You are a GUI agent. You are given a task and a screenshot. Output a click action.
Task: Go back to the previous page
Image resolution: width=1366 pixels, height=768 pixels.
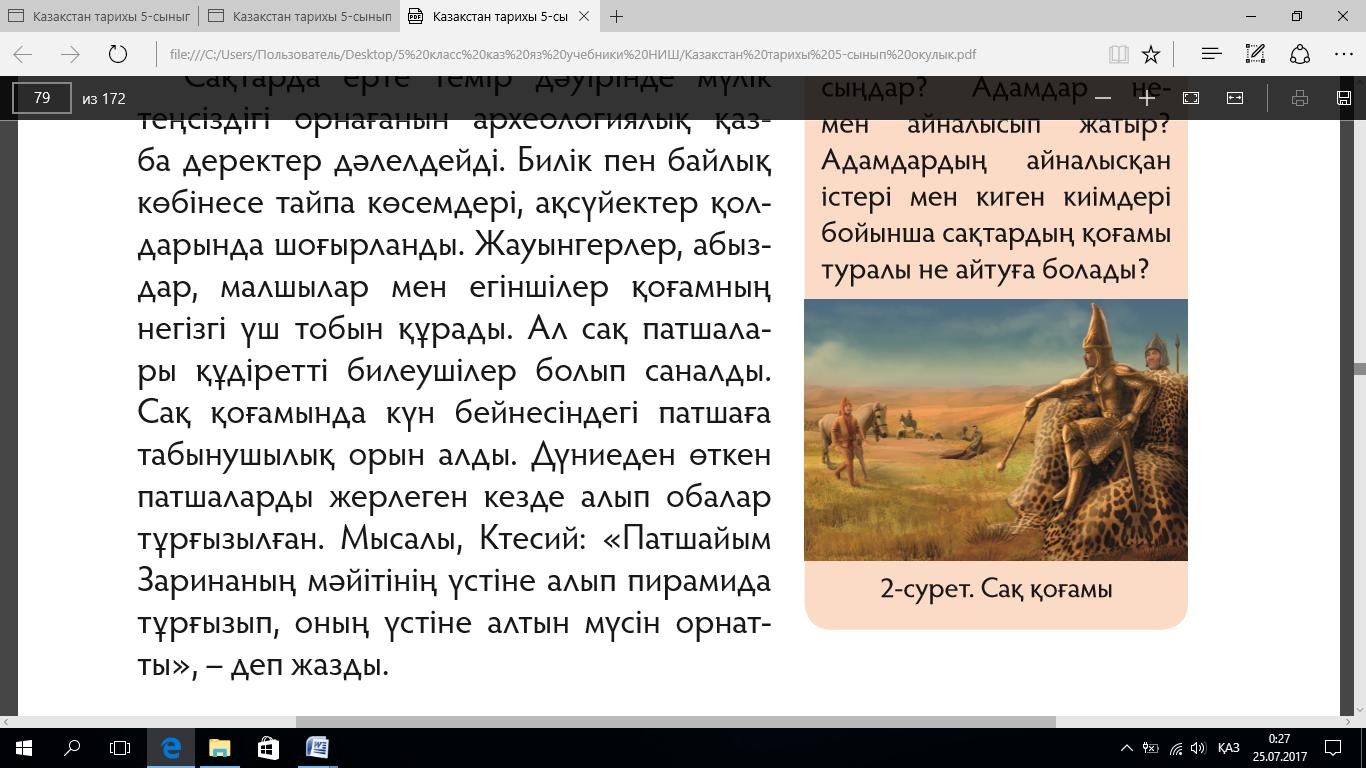point(23,54)
